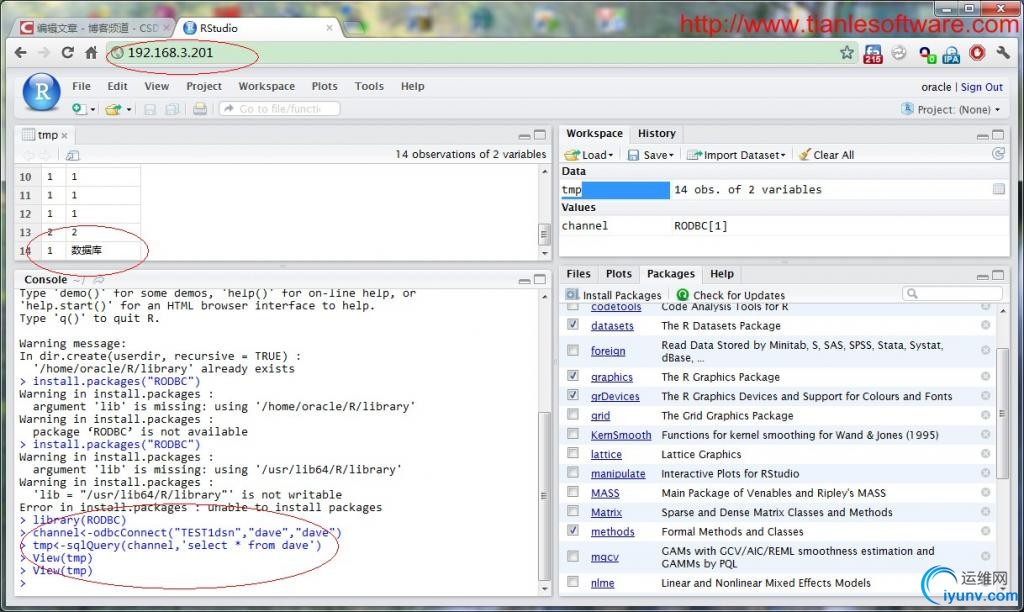Screen dimensions: 1024x612
Task: Check the MASS package checkbox
Action: (573, 493)
